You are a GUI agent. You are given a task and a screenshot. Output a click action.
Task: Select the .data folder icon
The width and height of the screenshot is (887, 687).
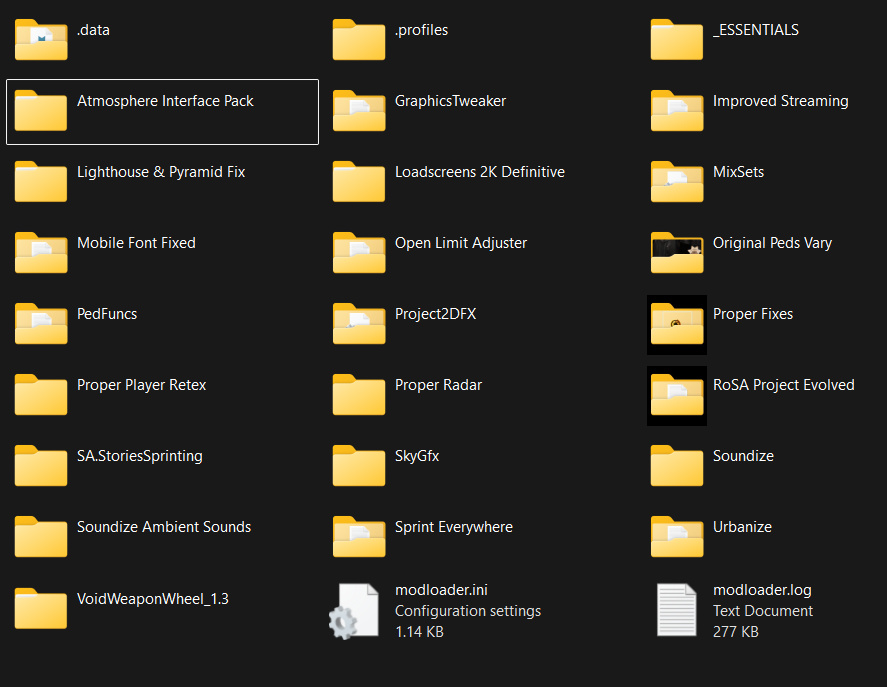41,40
